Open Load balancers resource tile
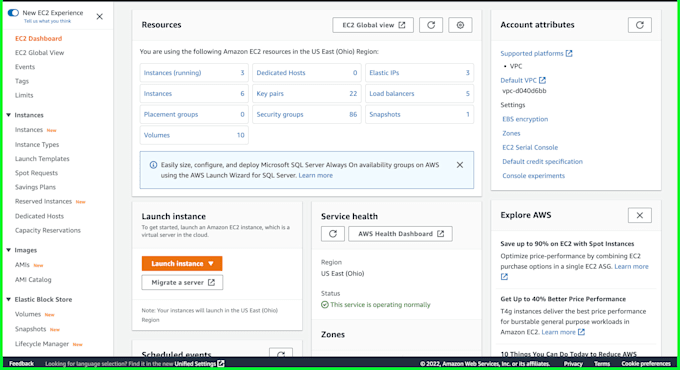The image size is (680, 370). click(419, 94)
